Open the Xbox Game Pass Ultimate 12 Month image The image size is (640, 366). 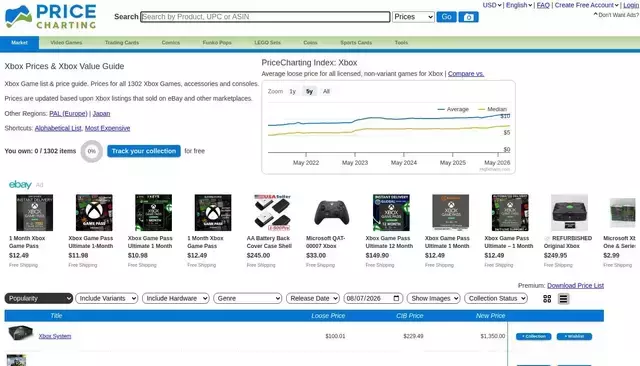[x=391, y=213]
